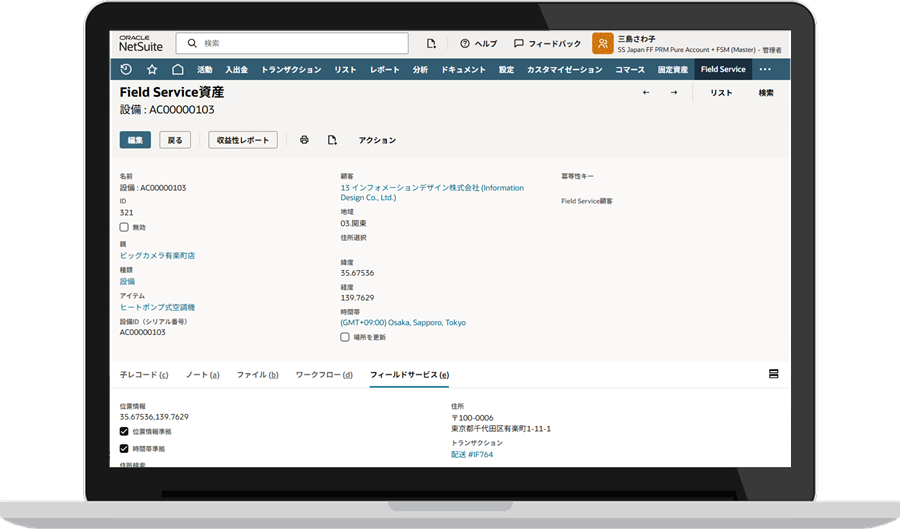The height and width of the screenshot is (529, 900).
Task: Go to the home icon
Action: click(178, 69)
